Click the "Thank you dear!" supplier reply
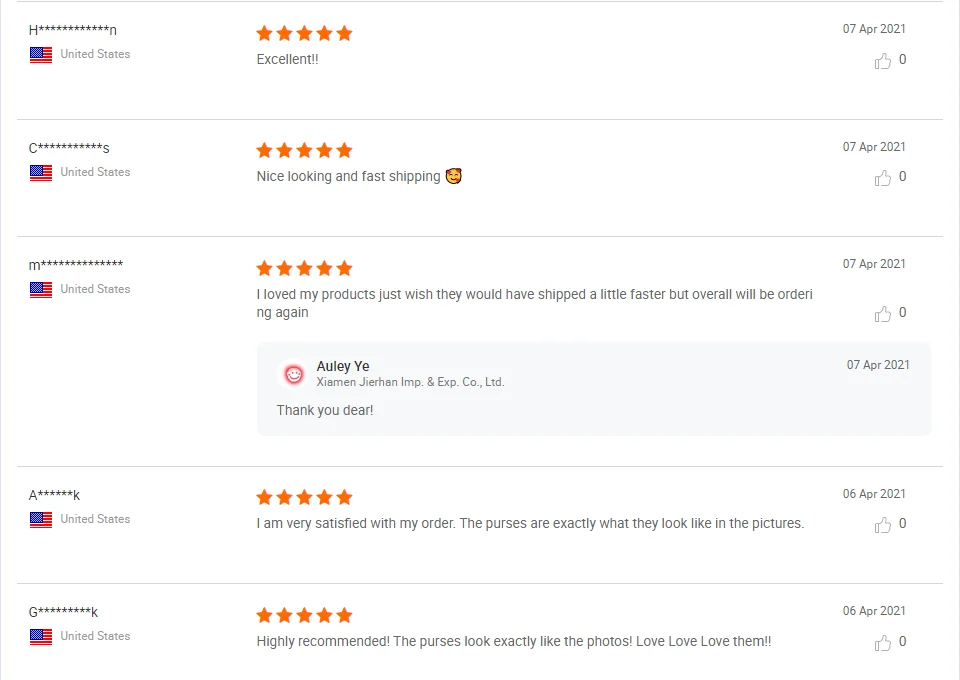This screenshot has width=960, height=680. pyautogui.click(x=325, y=410)
